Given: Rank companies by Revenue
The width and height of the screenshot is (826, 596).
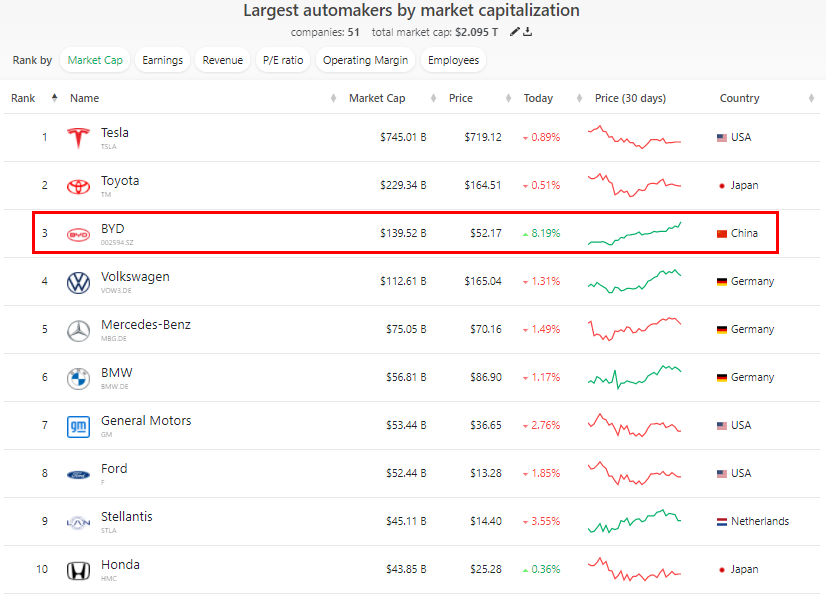Looking at the screenshot, I should 222,60.
